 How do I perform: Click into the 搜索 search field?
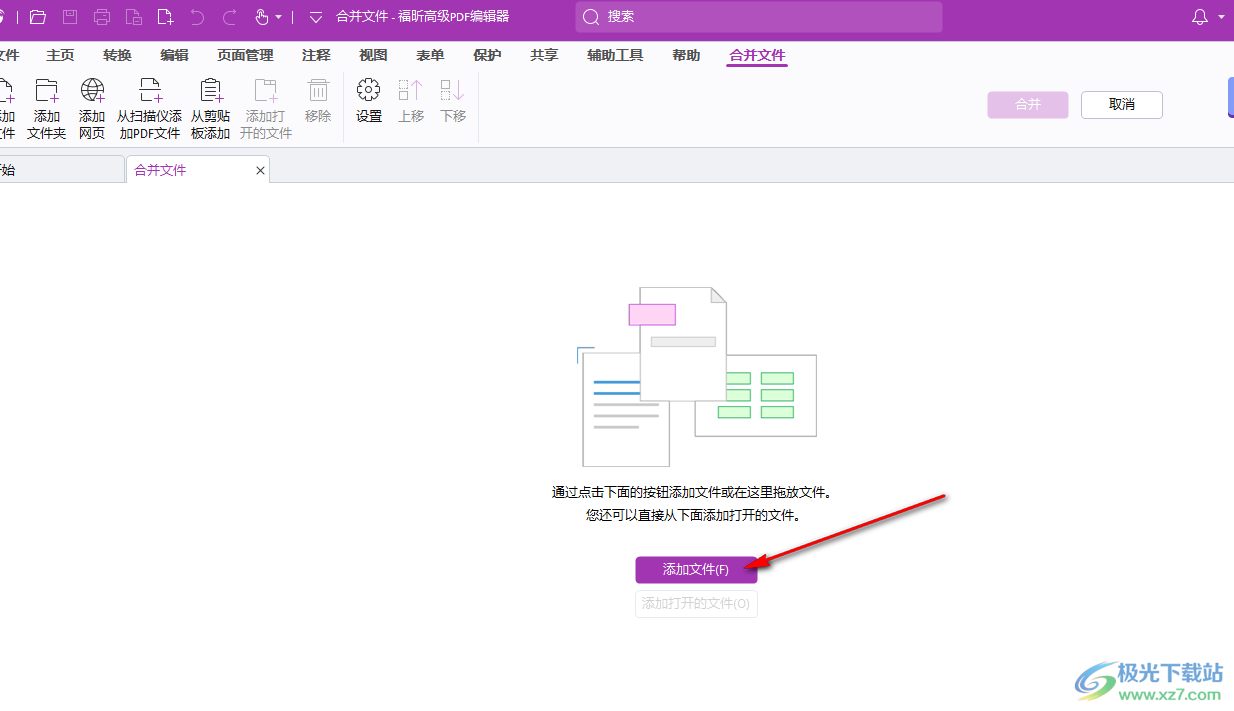click(759, 17)
